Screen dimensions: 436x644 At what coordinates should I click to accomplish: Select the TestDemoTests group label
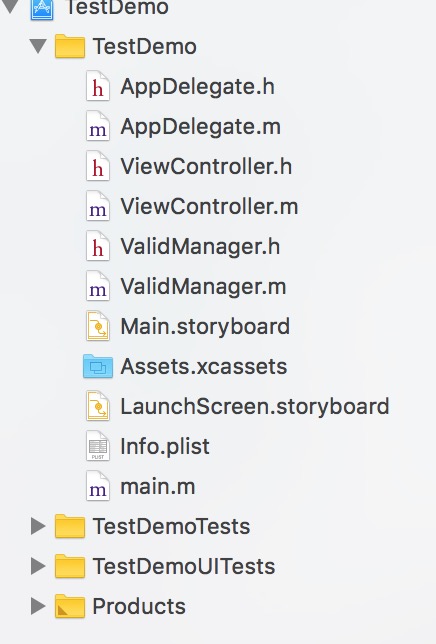point(172,527)
